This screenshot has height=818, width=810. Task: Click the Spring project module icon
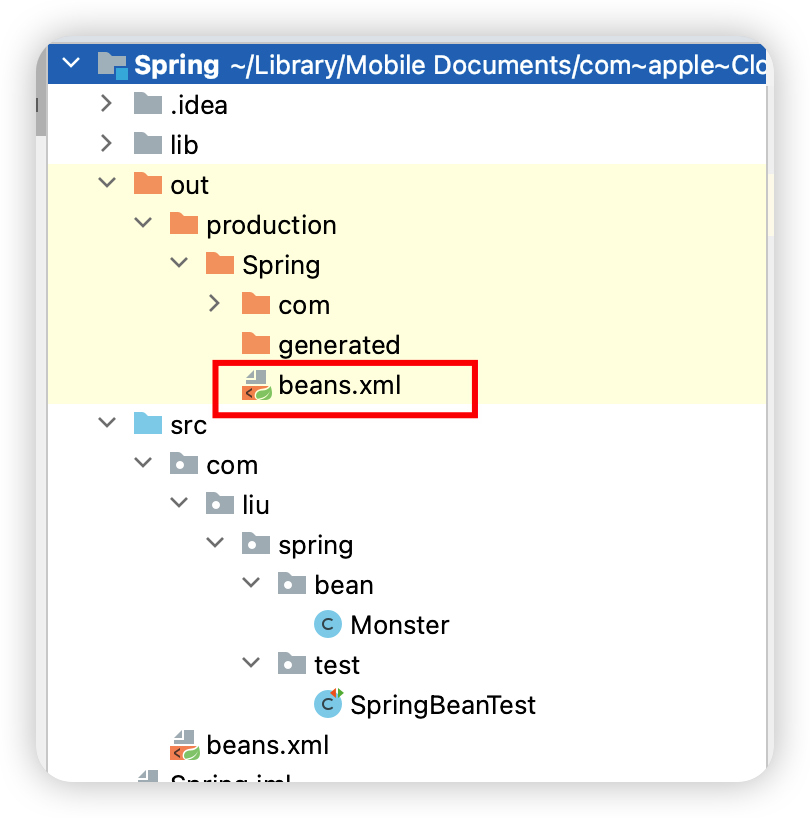click(113, 66)
